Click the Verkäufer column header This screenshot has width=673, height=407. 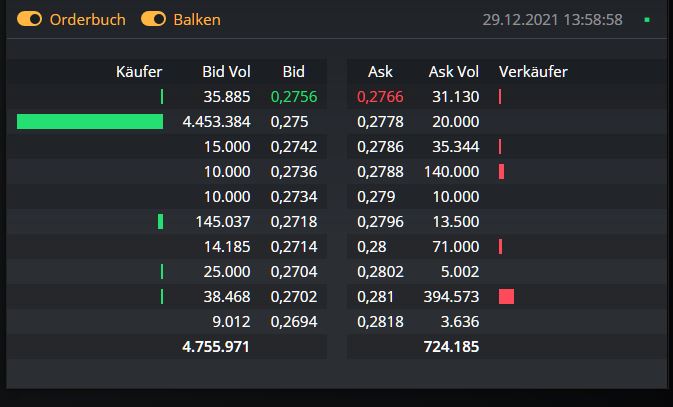[533, 72]
